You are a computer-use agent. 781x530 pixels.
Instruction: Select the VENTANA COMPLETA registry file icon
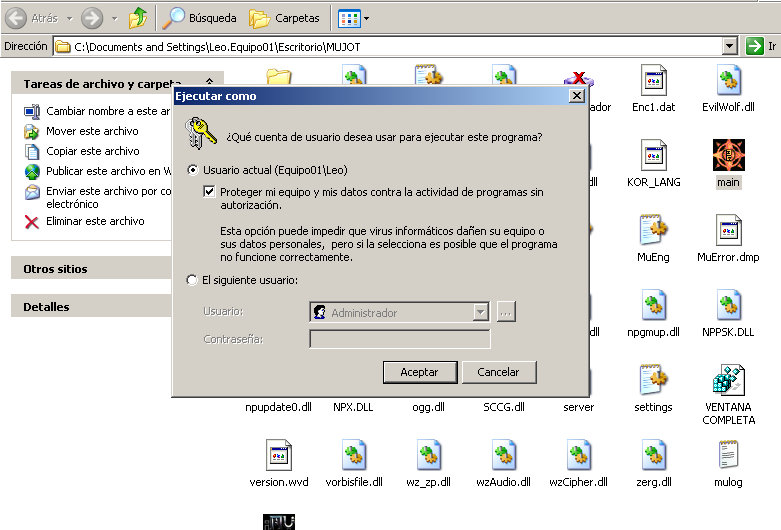[729, 380]
